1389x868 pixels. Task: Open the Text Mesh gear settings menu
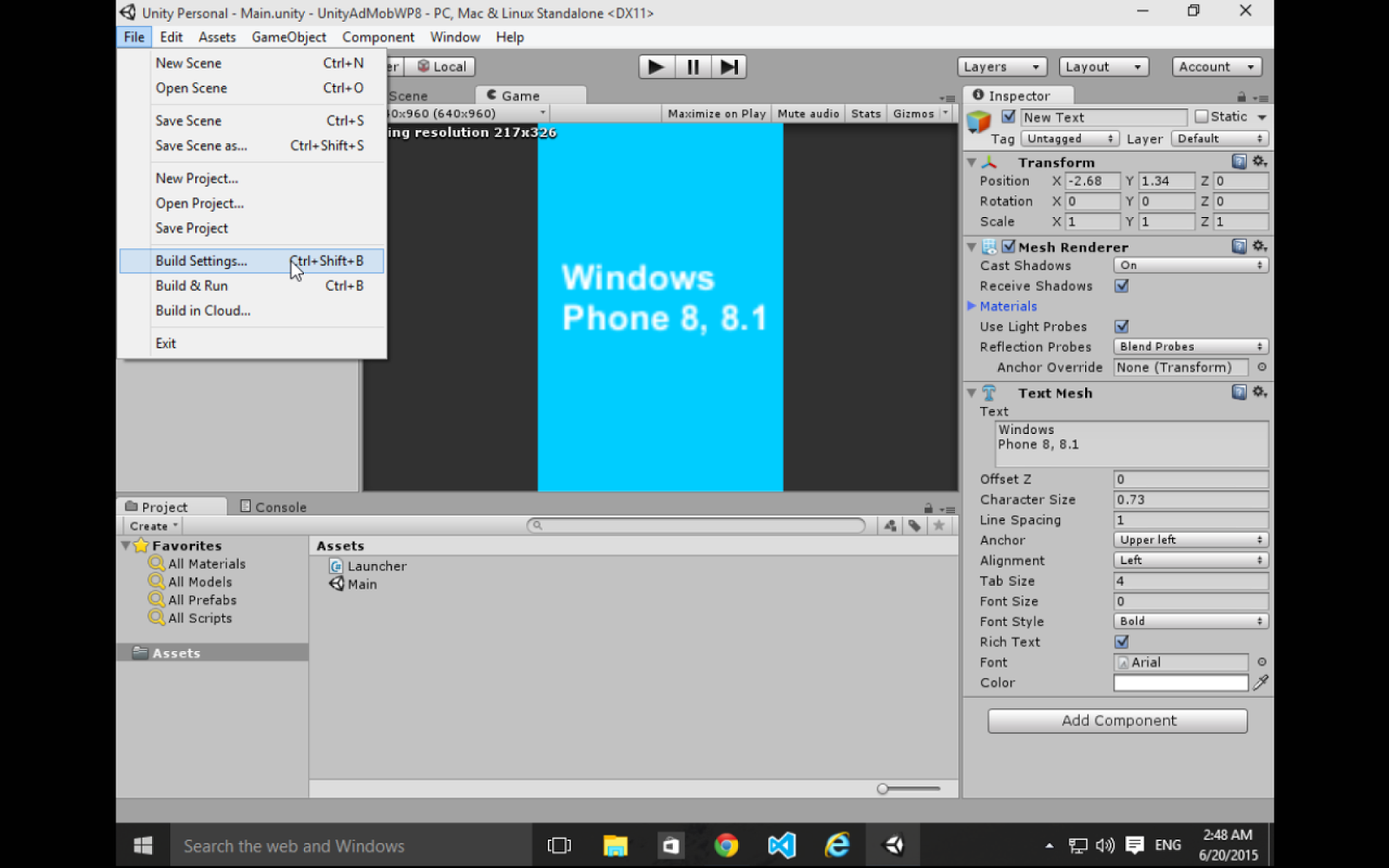1260,392
